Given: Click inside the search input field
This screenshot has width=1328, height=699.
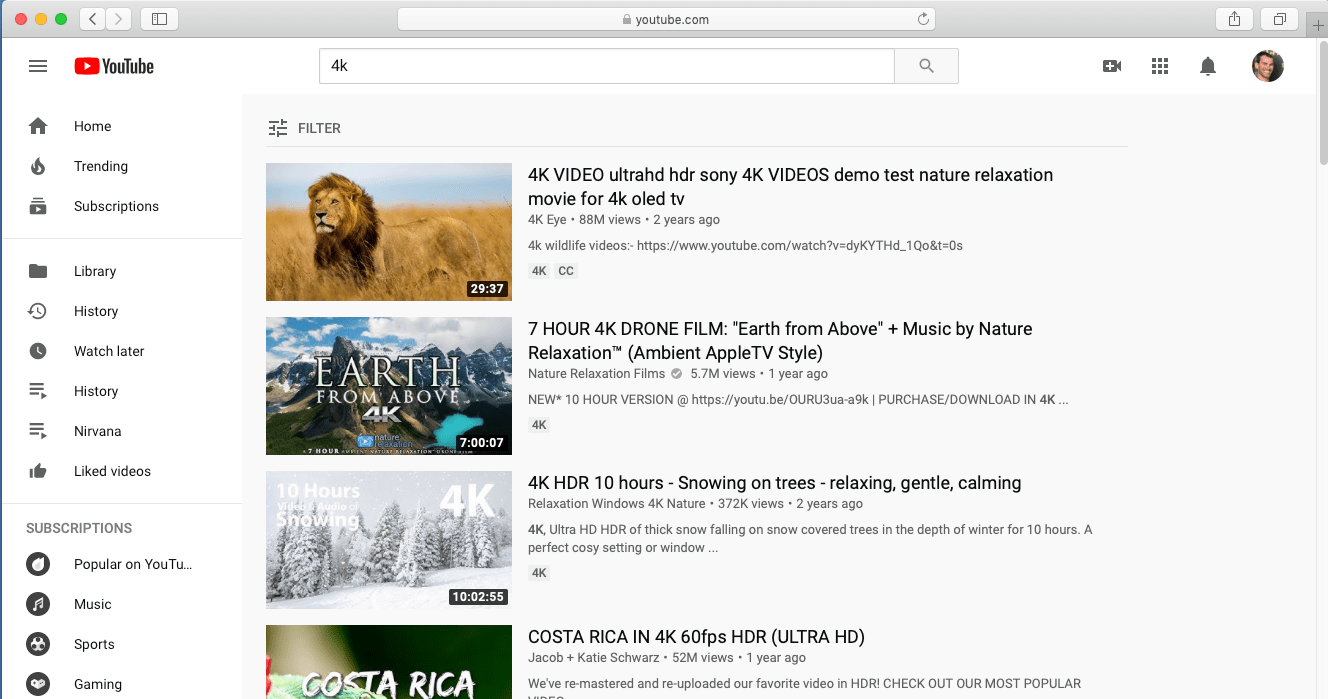Looking at the screenshot, I should tap(600, 65).
